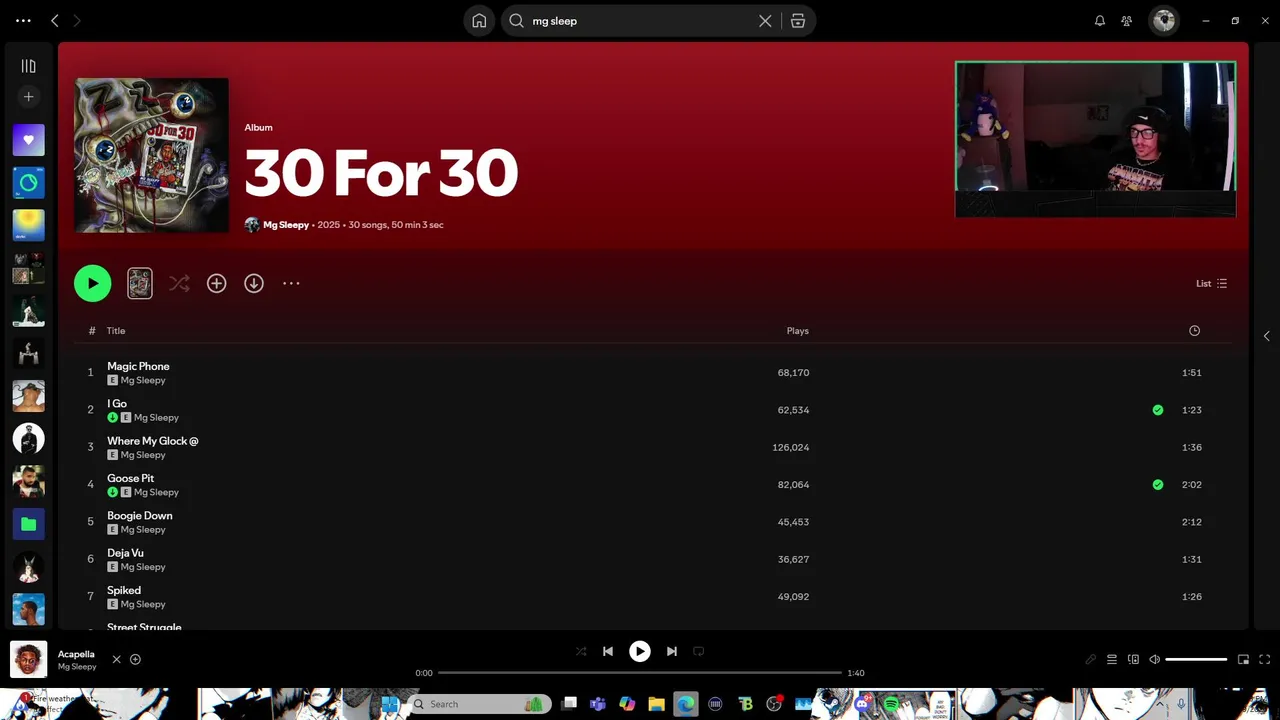Skip to the previous track
The width and height of the screenshot is (1280, 720).
607,651
